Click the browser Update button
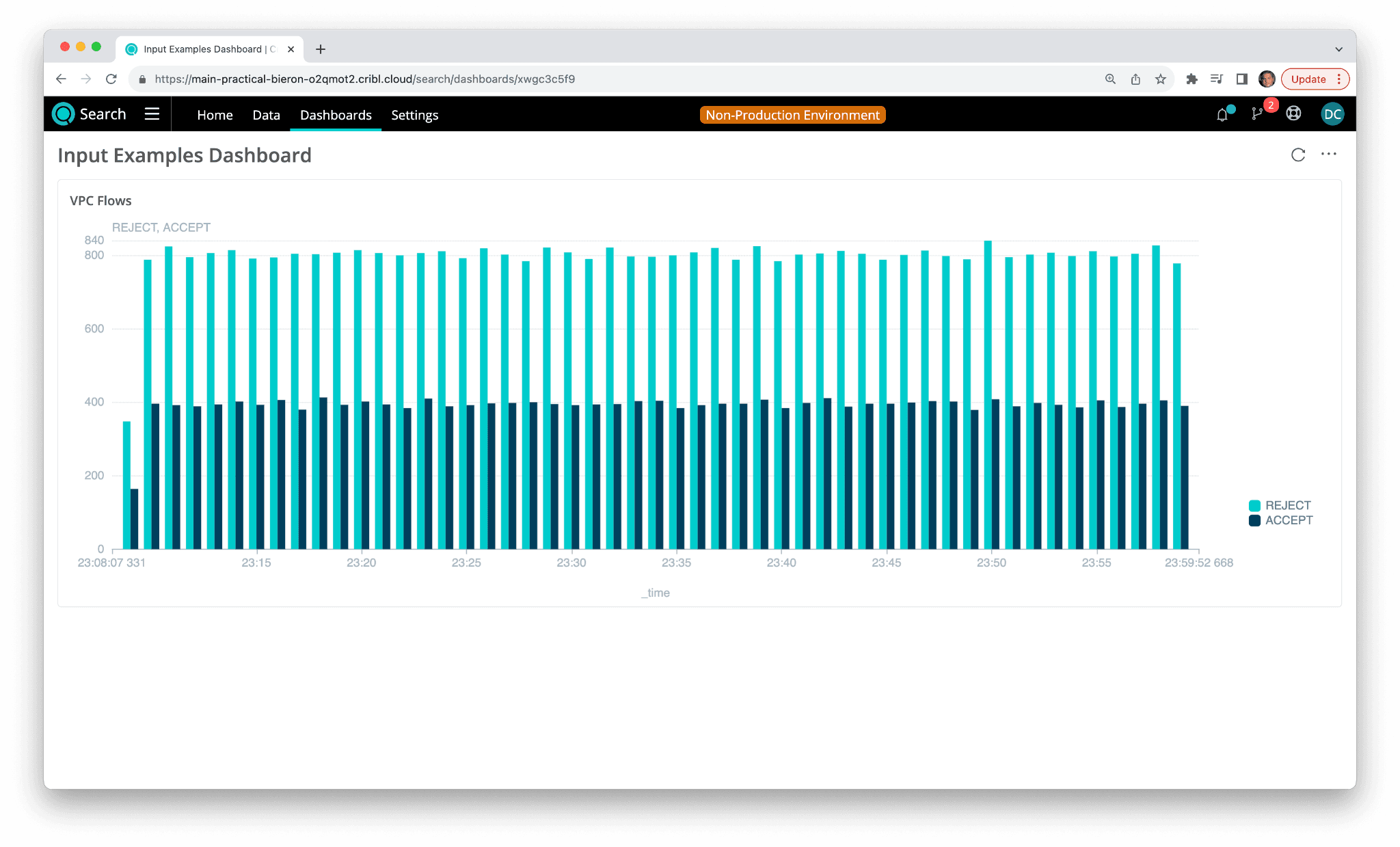The image size is (1400, 847). click(x=1308, y=79)
